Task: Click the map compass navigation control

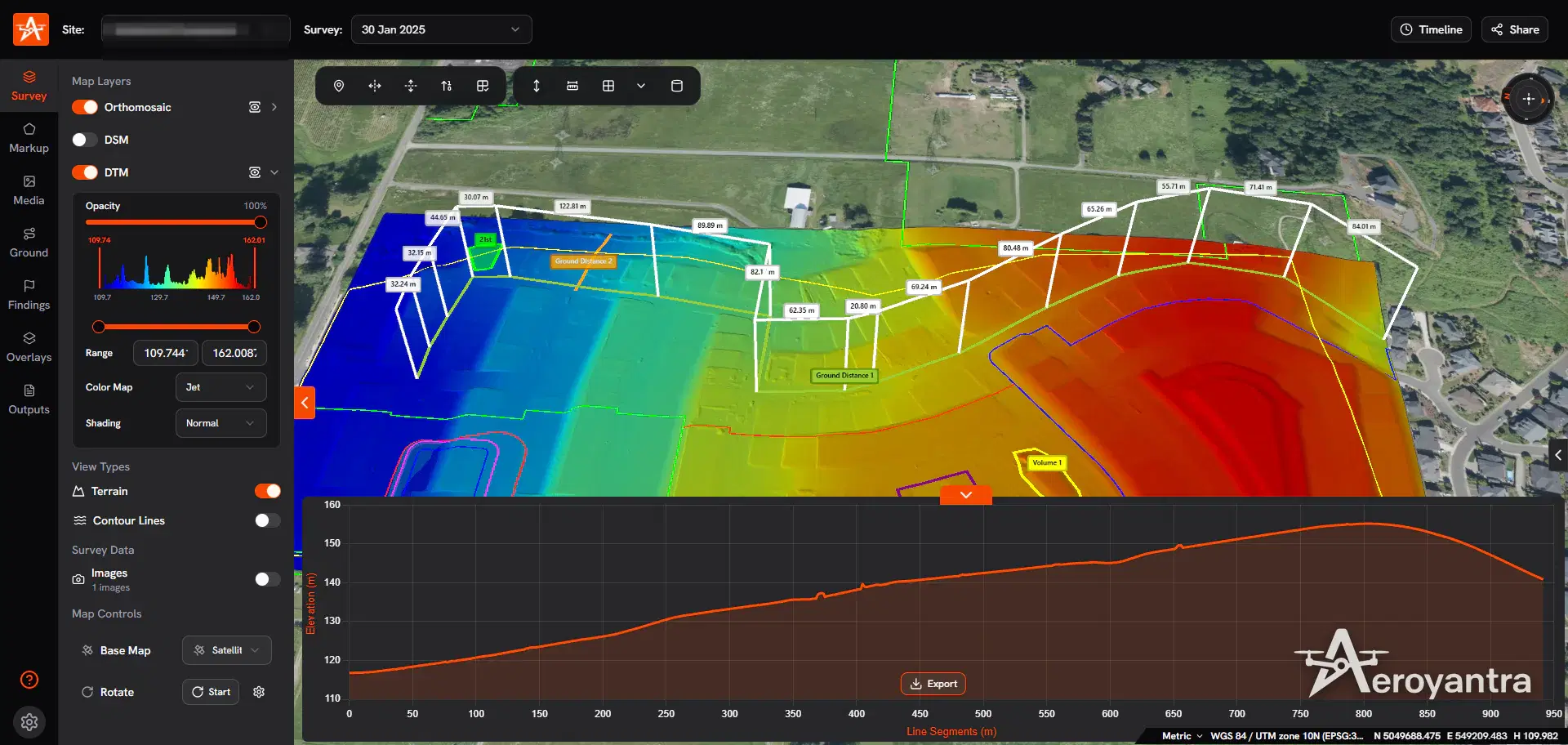Action: click(x=1528, y=99)
